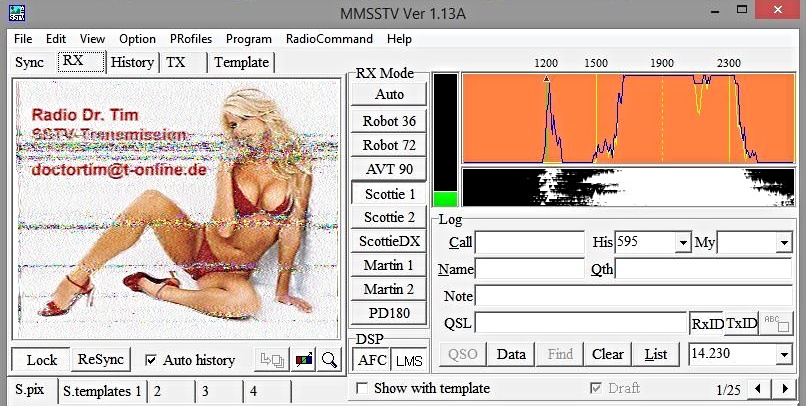Click the copy image icon beside Auto history
Image resolution: width=806 pixels, height=406 pixels.
tap(271, 360)
